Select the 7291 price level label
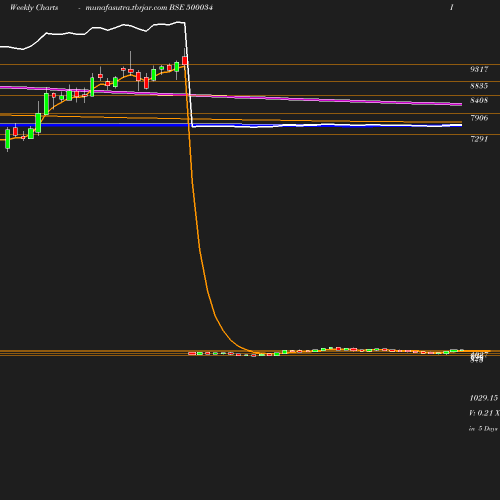 [x=479, y=139]
